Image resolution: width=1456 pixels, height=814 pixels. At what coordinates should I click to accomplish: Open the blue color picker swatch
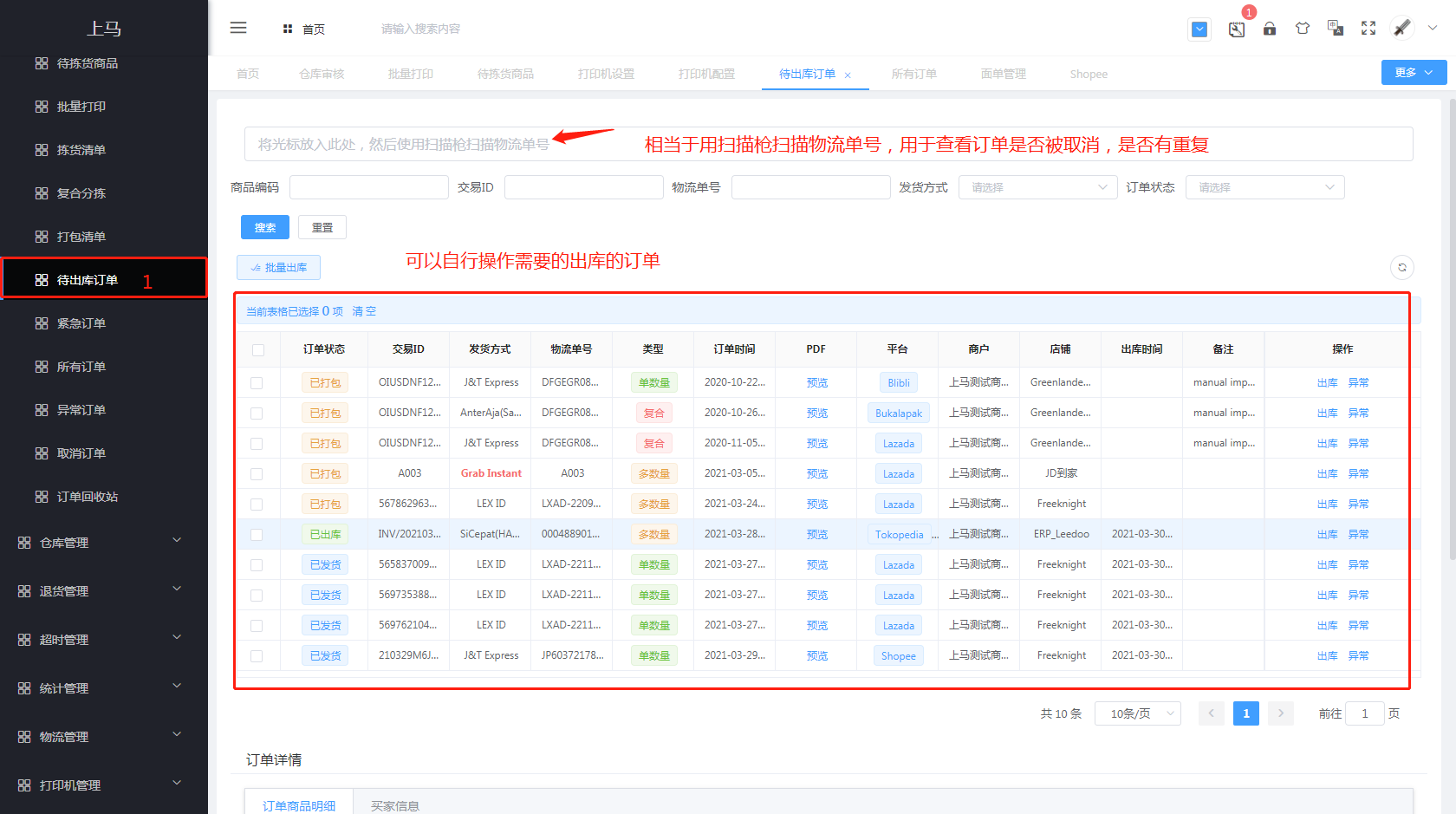coord(1199,29)
